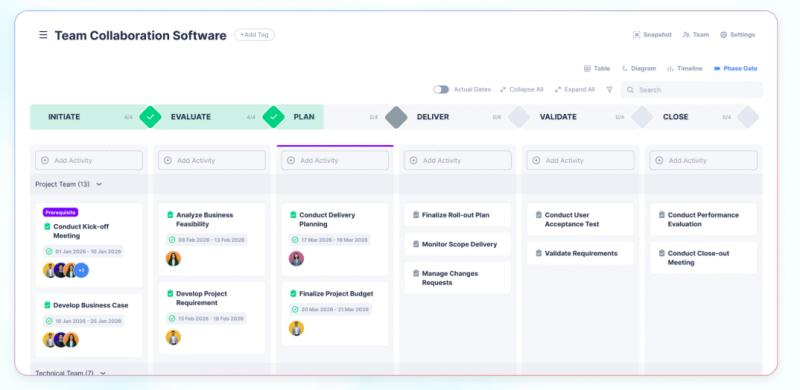Click the completed check on Conduct Kick-off Meeting

(47, 227)
